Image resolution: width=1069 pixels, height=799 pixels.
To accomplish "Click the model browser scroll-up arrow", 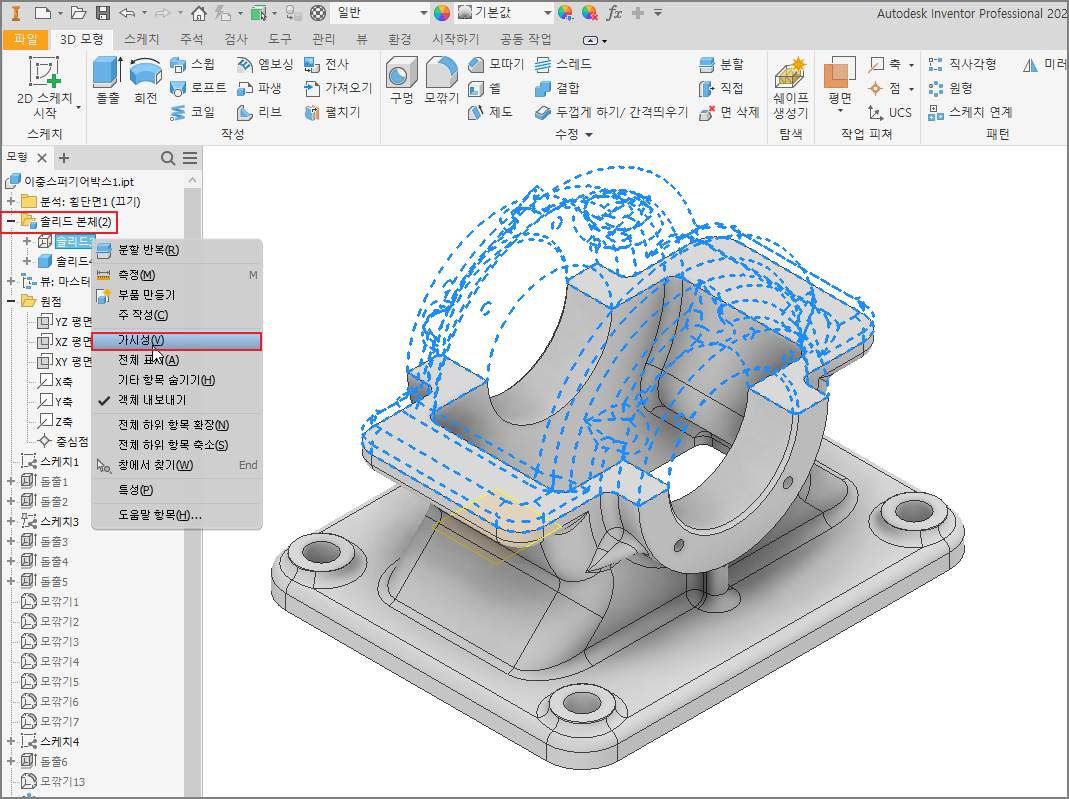I will (x=192, y=180).
